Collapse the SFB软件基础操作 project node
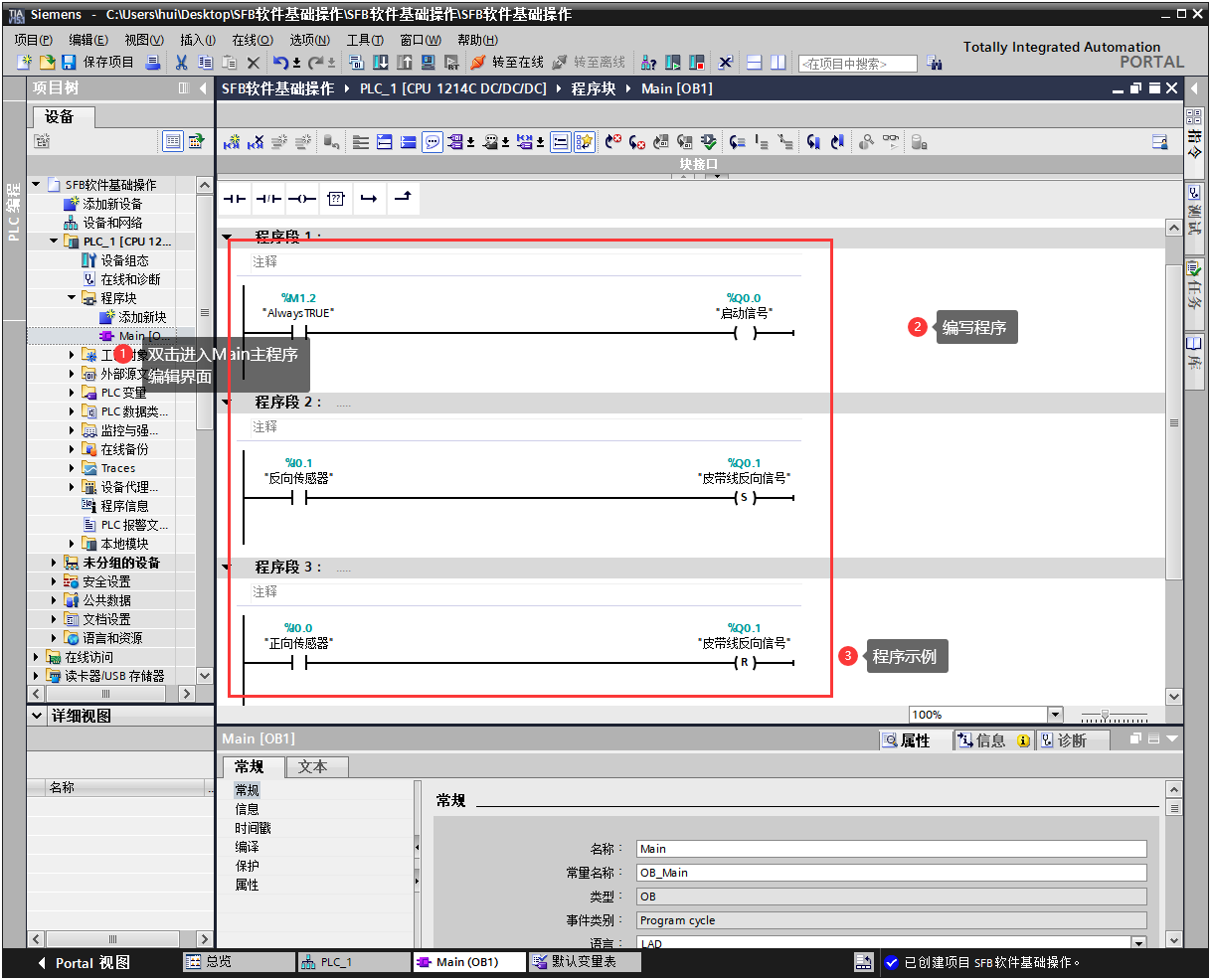1211x980 pixels. [37, 185]
